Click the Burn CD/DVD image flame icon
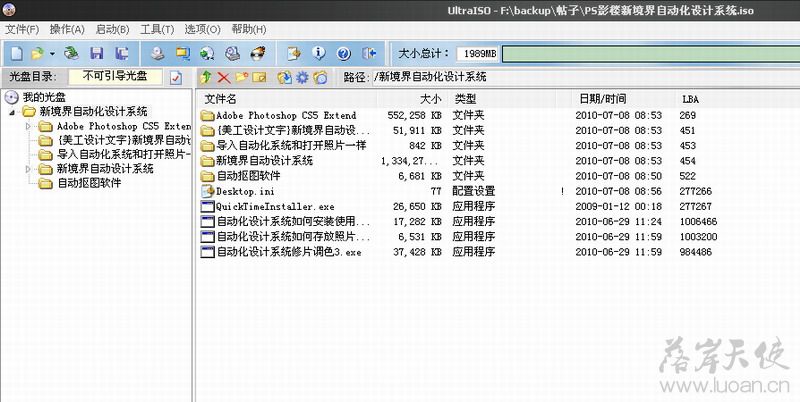The width and height of the screenshot is (800, 402). click(258, 53)
